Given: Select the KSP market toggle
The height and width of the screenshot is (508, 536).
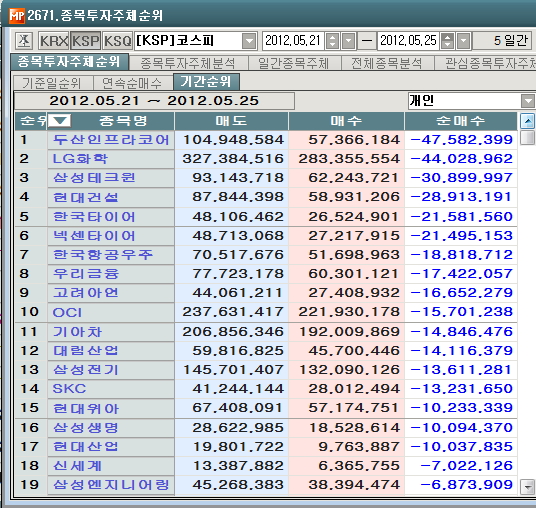Looking at the screenshot, I should point(86,41).
